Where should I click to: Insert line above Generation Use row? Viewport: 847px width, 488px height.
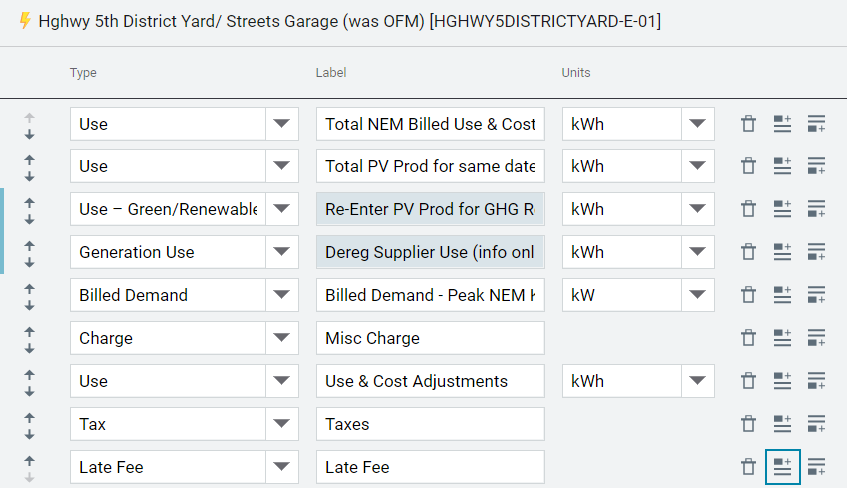click(782, 252)
